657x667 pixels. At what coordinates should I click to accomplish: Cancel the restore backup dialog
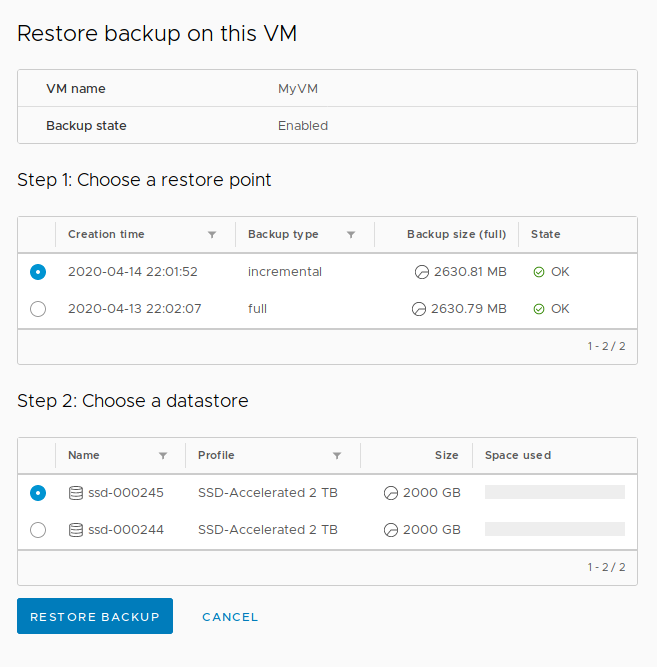pos(230,617)
